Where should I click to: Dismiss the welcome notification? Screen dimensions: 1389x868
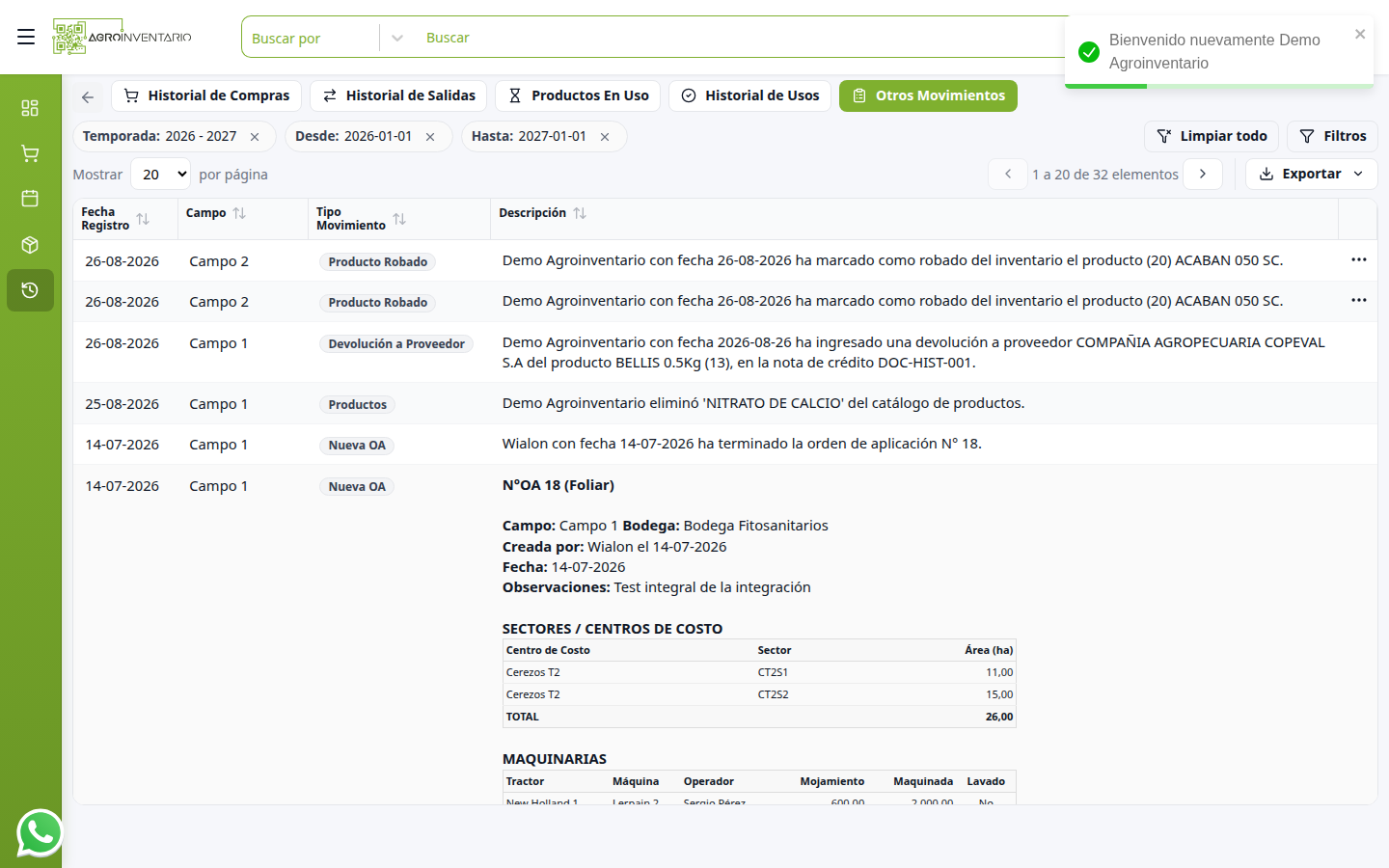point(1360,34)
